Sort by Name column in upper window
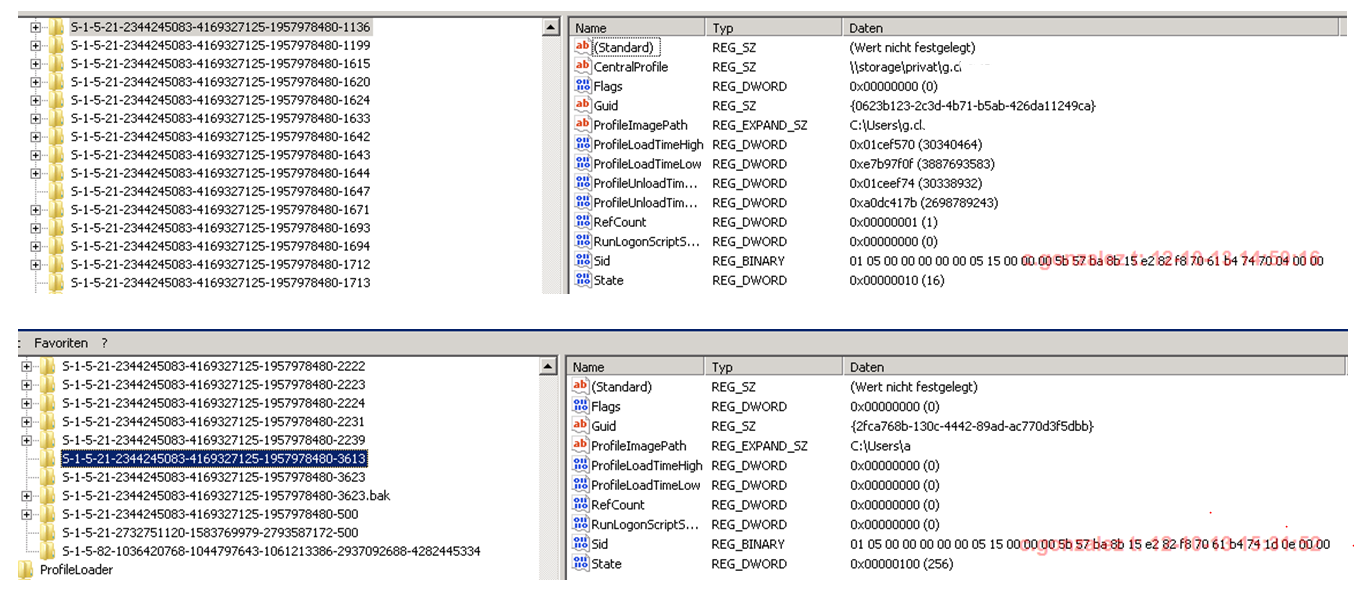 pos(637,28)
